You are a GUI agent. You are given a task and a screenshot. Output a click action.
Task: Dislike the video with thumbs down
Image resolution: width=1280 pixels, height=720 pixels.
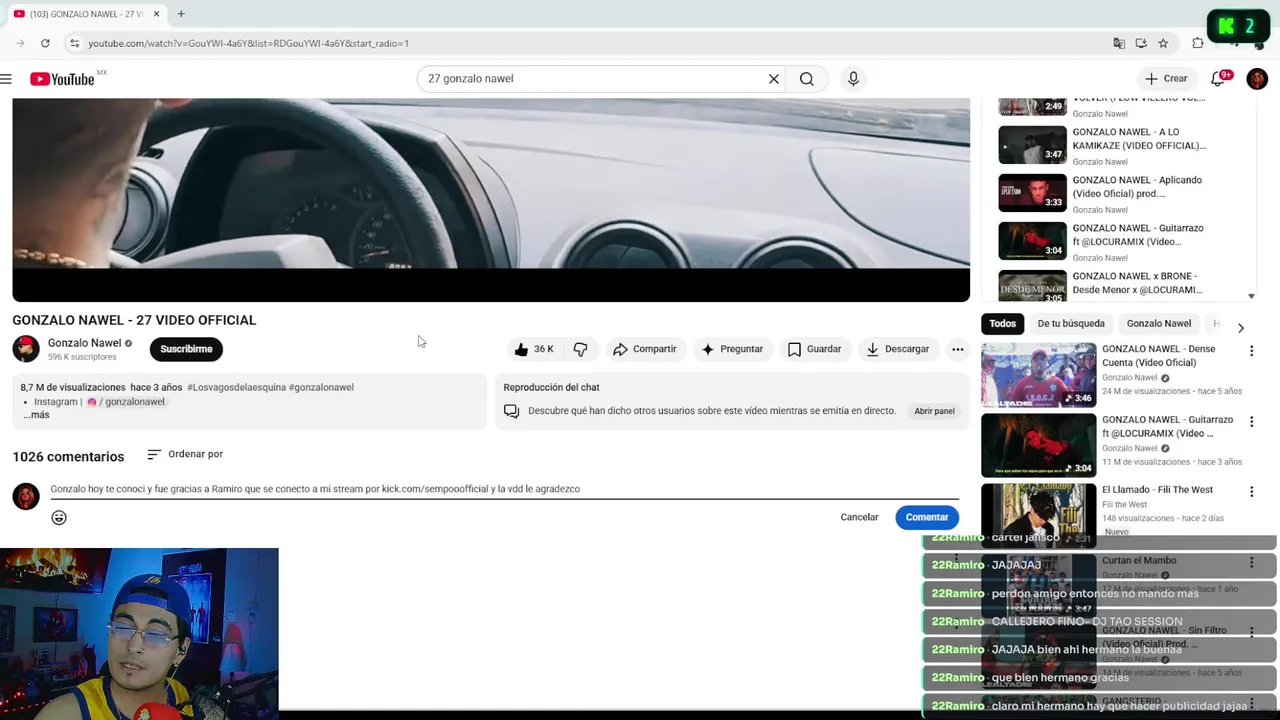(580, 349)
